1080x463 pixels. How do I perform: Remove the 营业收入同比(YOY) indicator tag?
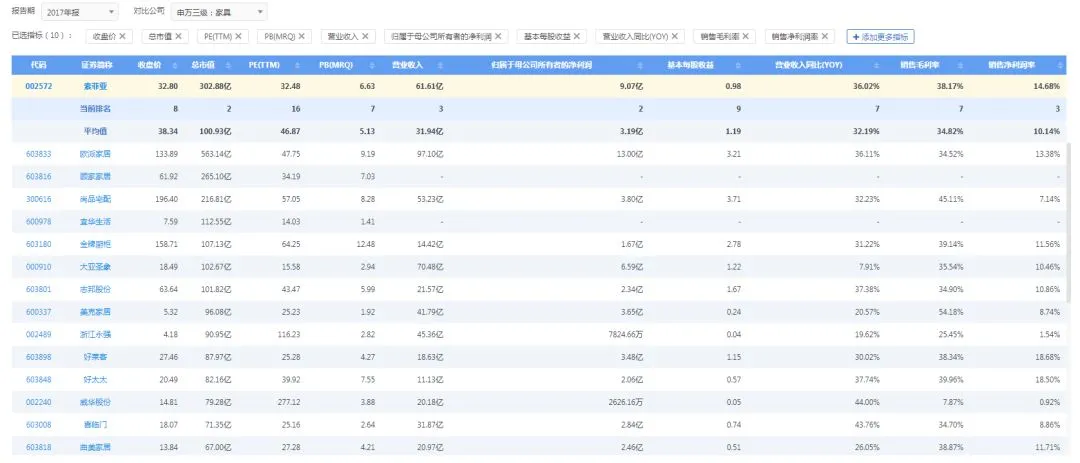click(x=675, y=37)
